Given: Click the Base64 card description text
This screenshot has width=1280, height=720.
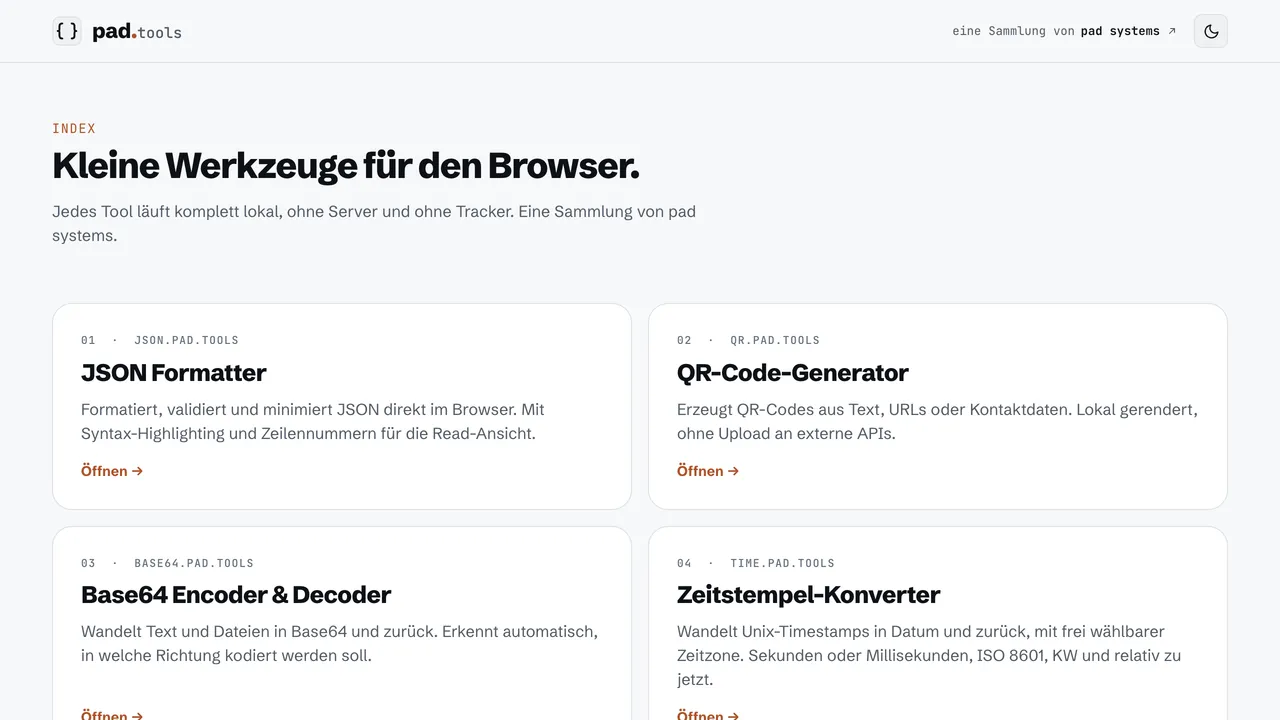Looking at the screenshot, I should click(x=340, y=644).
